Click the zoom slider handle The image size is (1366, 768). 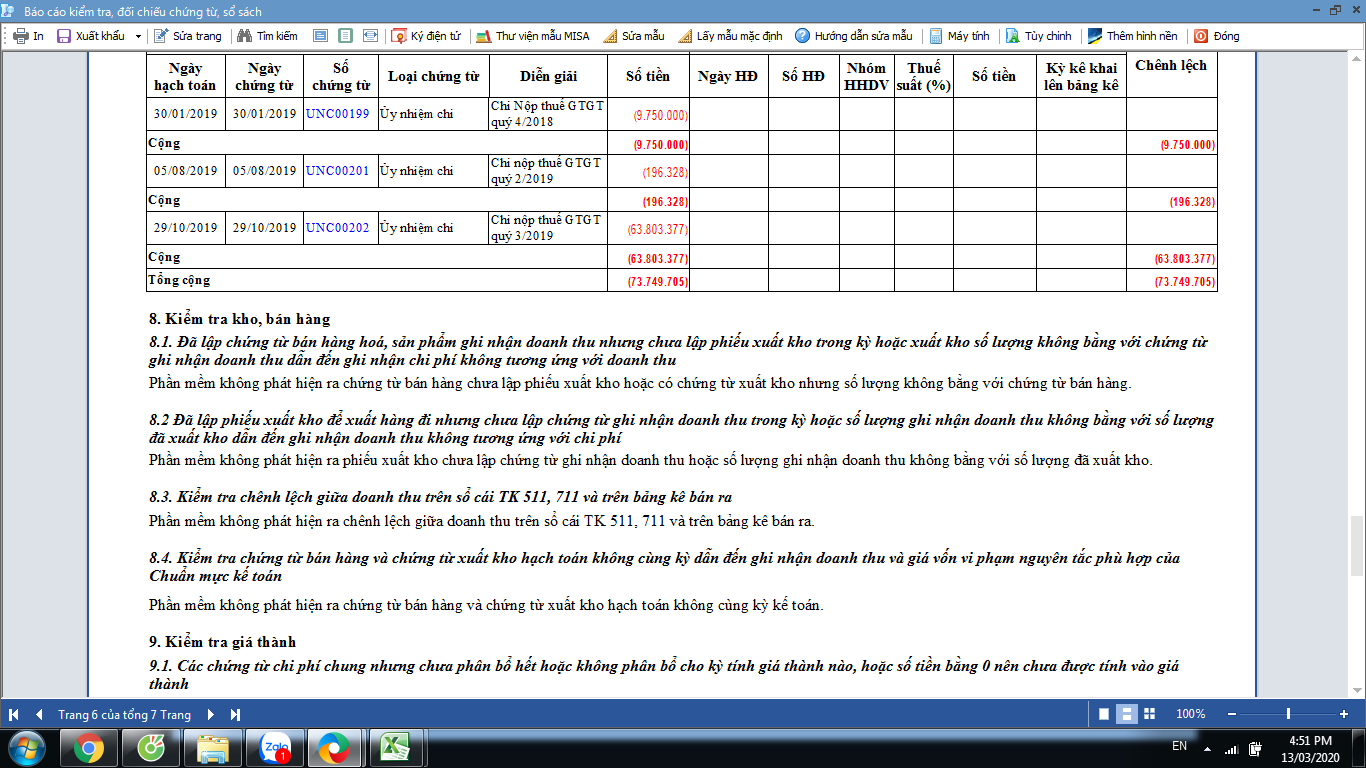1288,714
